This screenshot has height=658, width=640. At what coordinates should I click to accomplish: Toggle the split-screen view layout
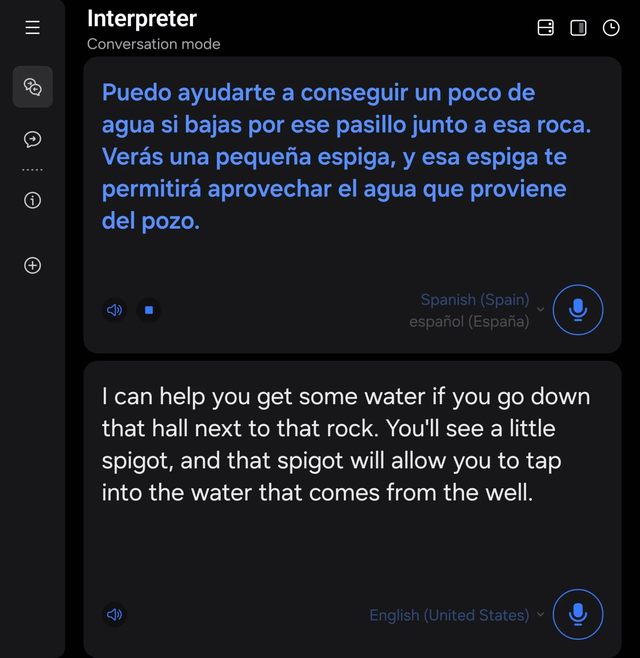[x=578, y=28]
